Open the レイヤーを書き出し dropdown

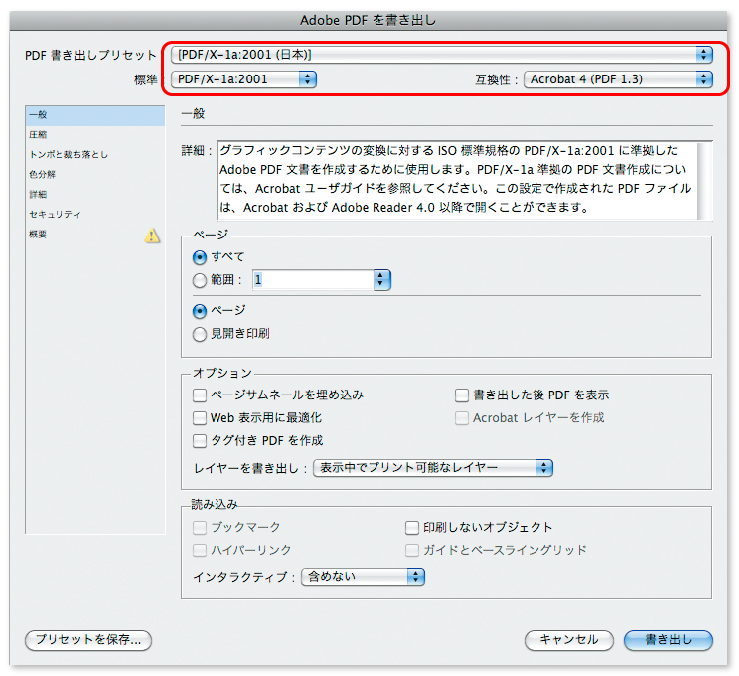[433, 468]
